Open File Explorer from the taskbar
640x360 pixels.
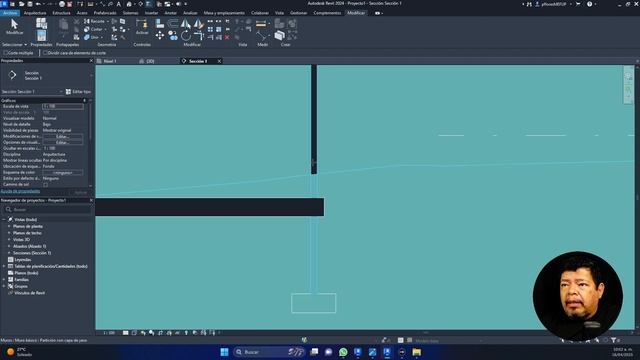(416, 352)
